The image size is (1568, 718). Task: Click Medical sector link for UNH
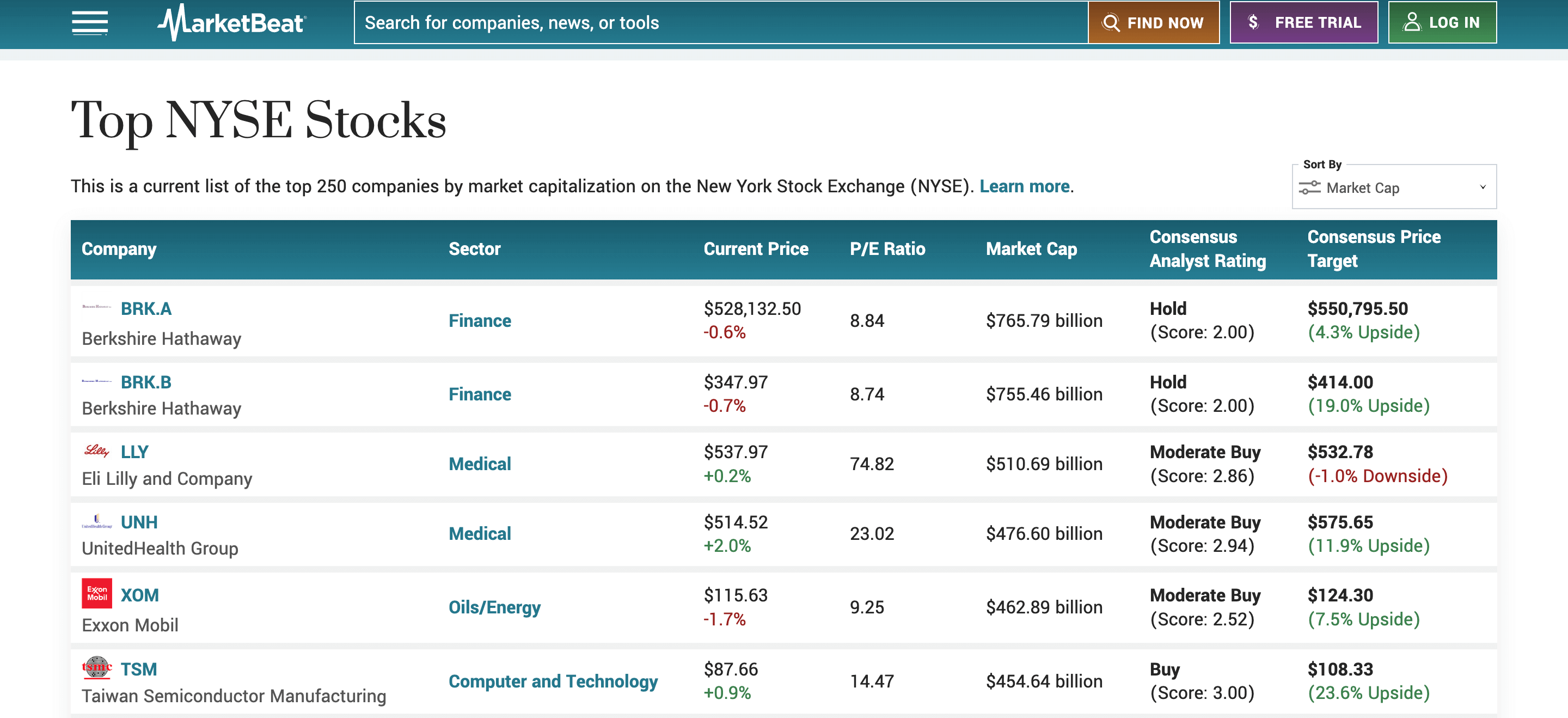480,534
